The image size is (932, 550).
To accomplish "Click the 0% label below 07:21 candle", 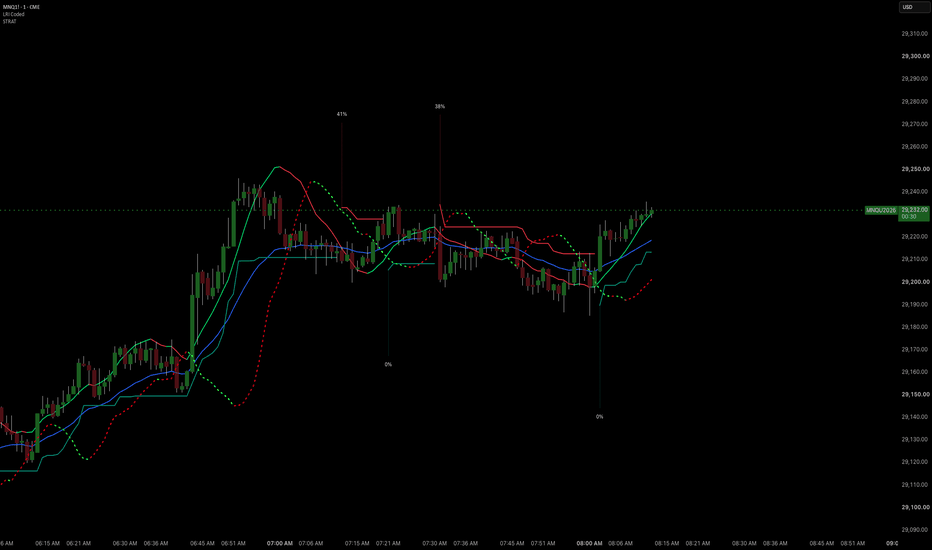I will (388, 364).
